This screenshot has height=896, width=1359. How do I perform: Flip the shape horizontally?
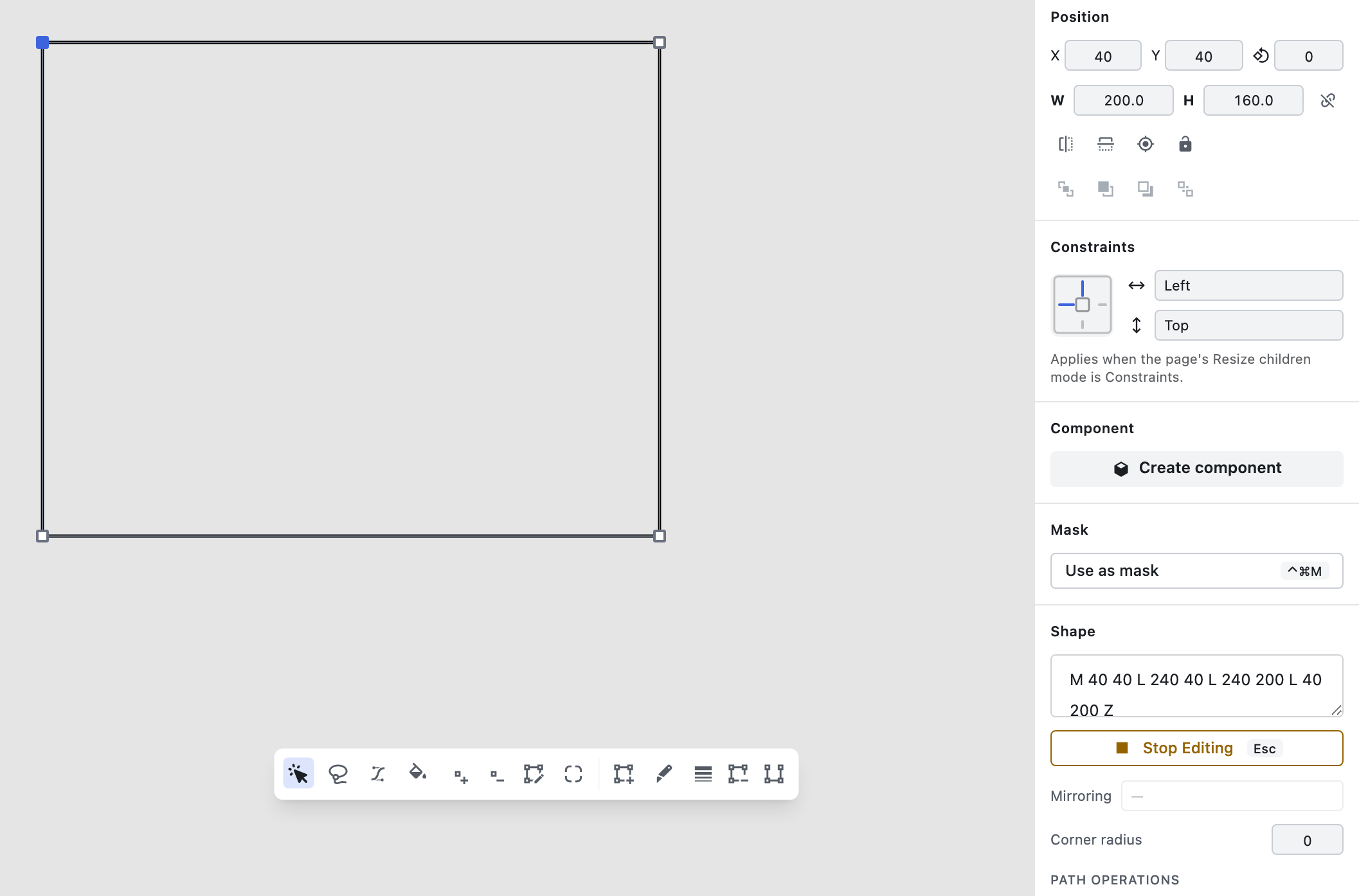pos(1066,144)
